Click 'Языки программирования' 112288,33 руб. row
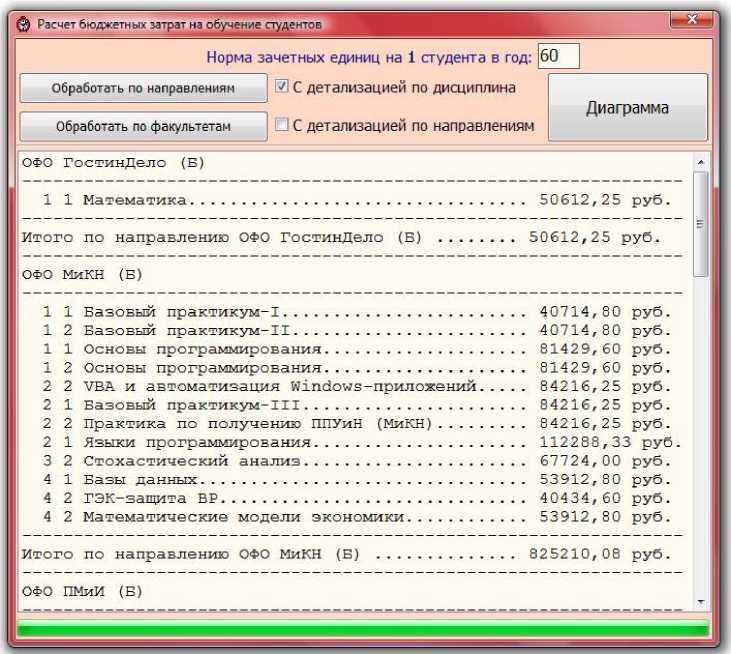 362,442
